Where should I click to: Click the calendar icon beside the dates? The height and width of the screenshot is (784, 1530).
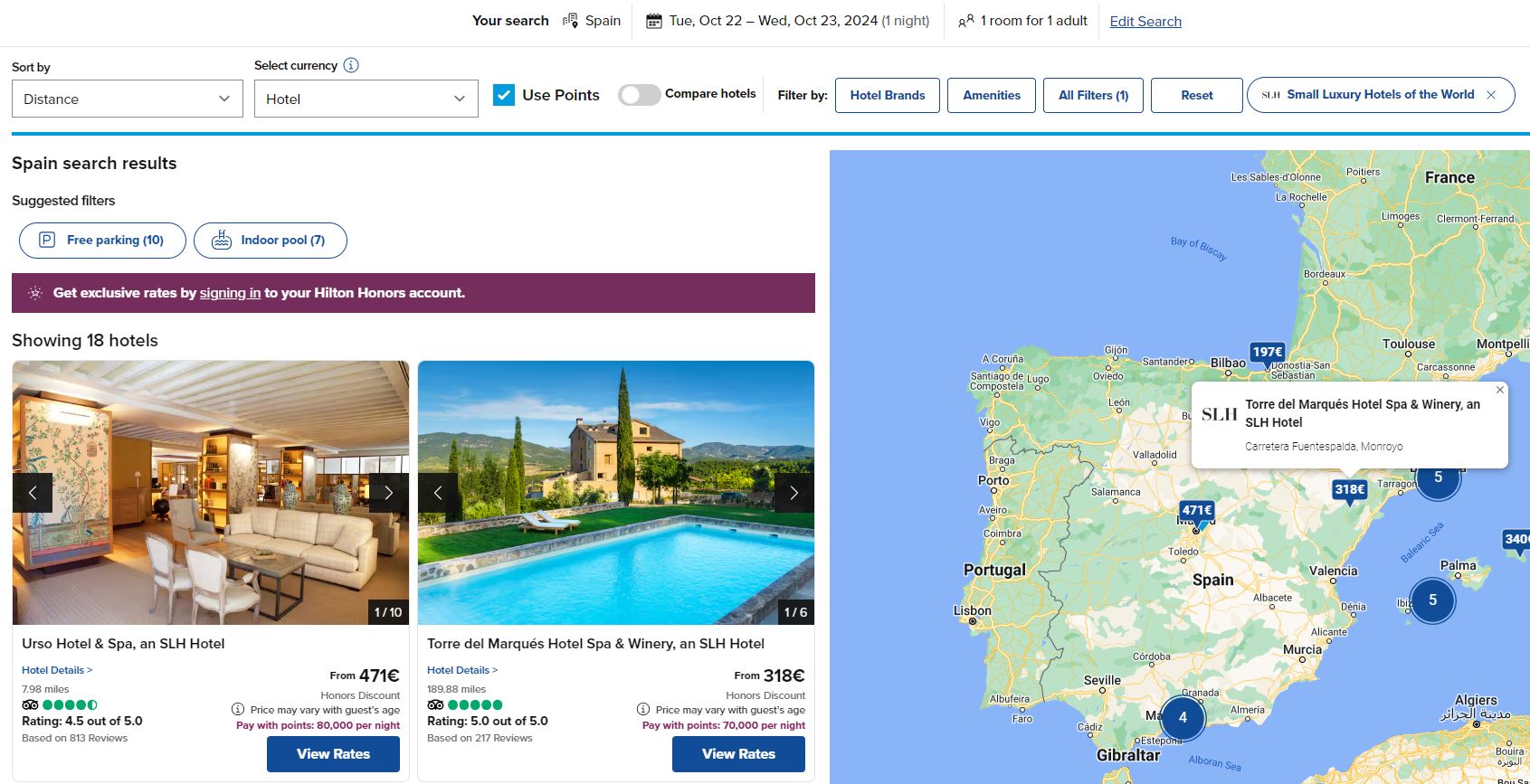pyautogui.click(x=653, y=21)
